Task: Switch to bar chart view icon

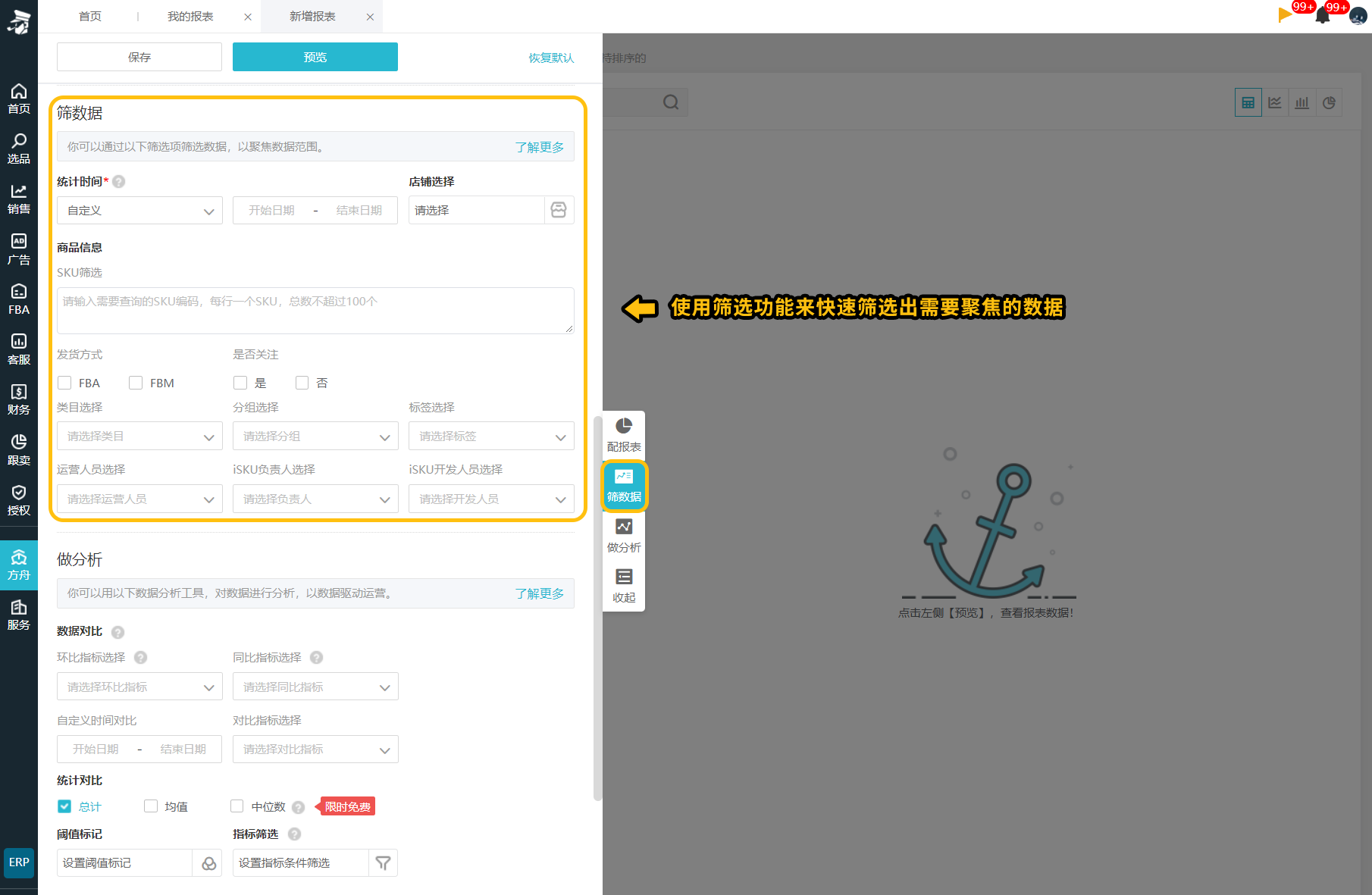Action: pos(1302,102)
